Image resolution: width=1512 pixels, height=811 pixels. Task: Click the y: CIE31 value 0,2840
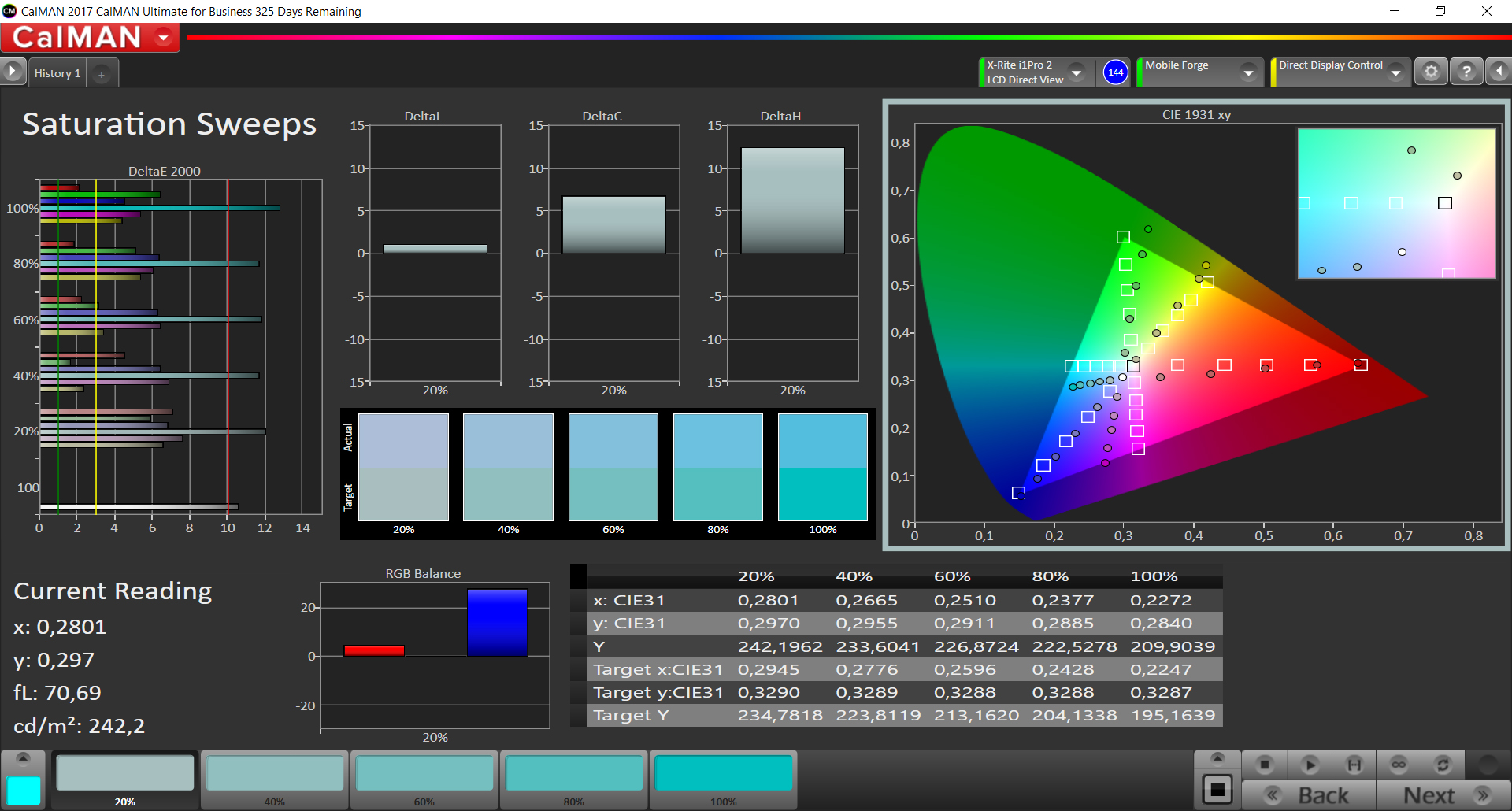point(1161,623)
